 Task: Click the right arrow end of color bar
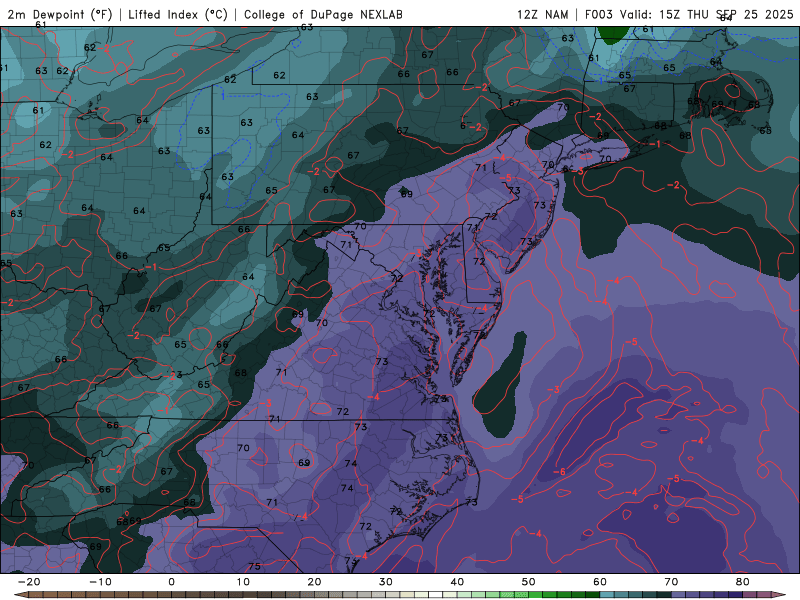pos(781,595)
